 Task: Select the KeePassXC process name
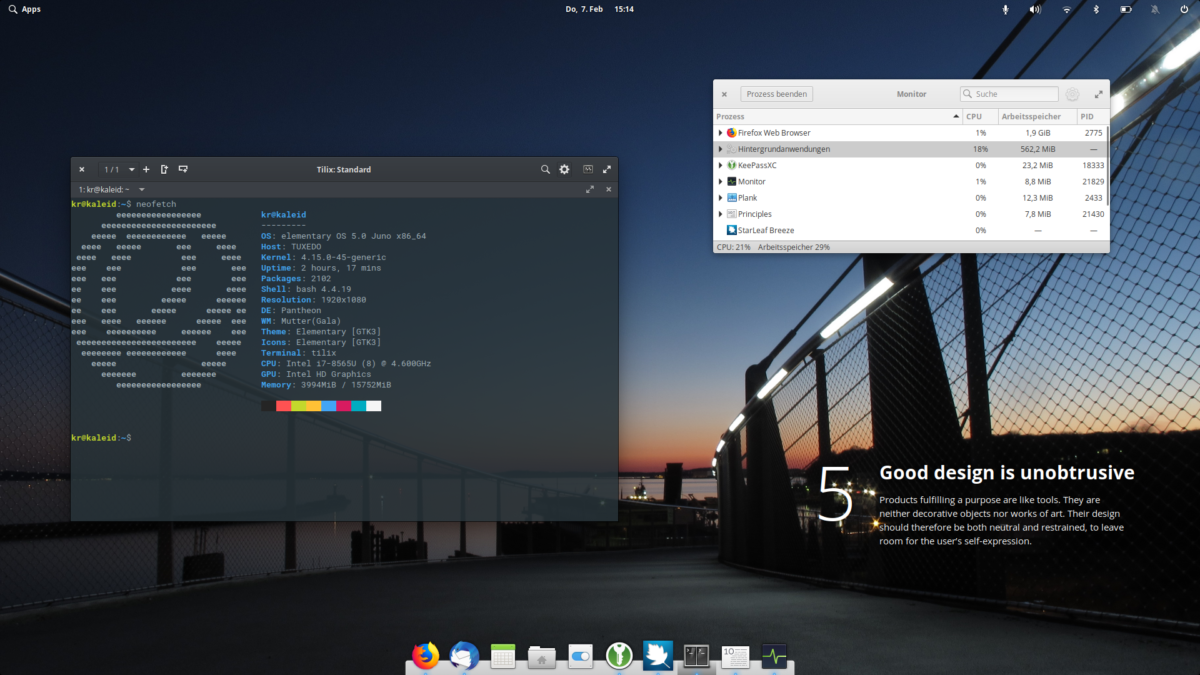(x=757, y=165)
